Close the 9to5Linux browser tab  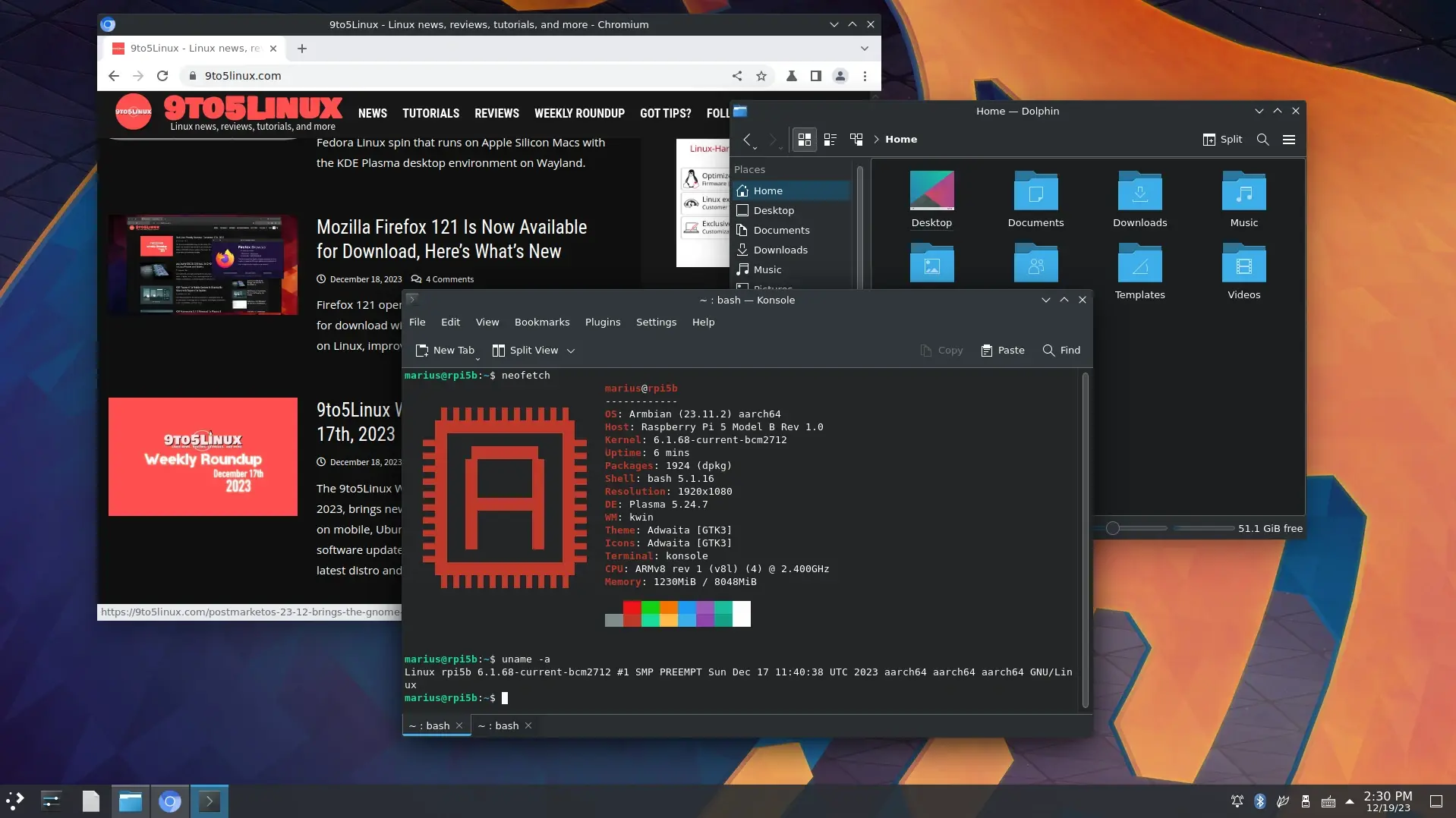[x=273, y=49]
